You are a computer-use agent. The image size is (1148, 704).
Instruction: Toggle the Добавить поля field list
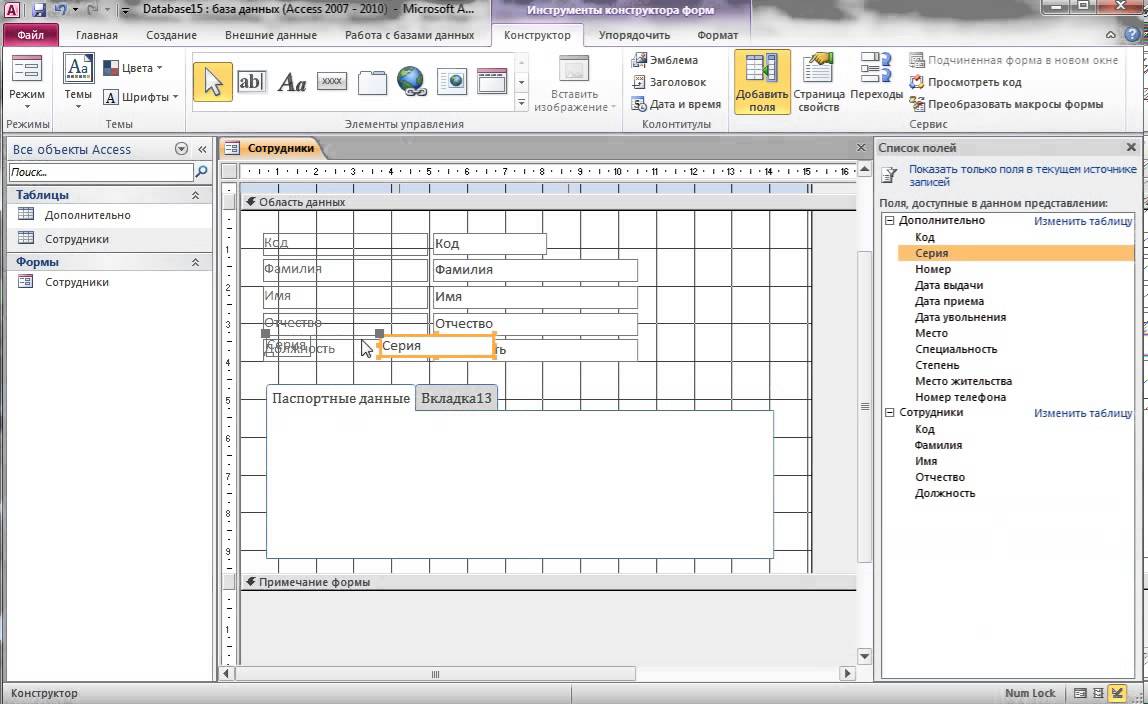tap(762, 82)
